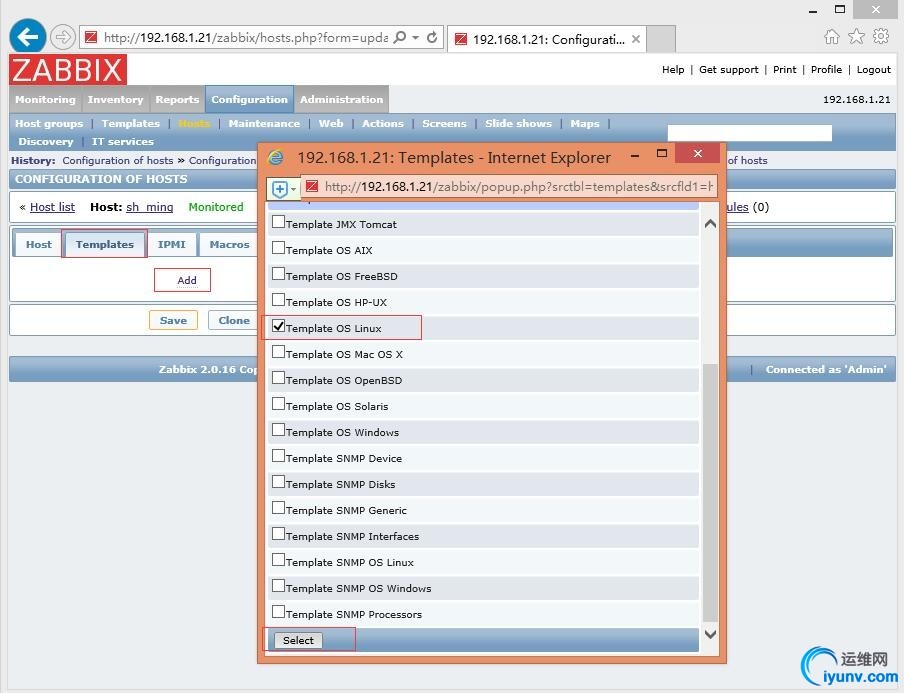Switch to the Macros tab
The width and height of the screenshot is (904, 693).
click(229, 244)
